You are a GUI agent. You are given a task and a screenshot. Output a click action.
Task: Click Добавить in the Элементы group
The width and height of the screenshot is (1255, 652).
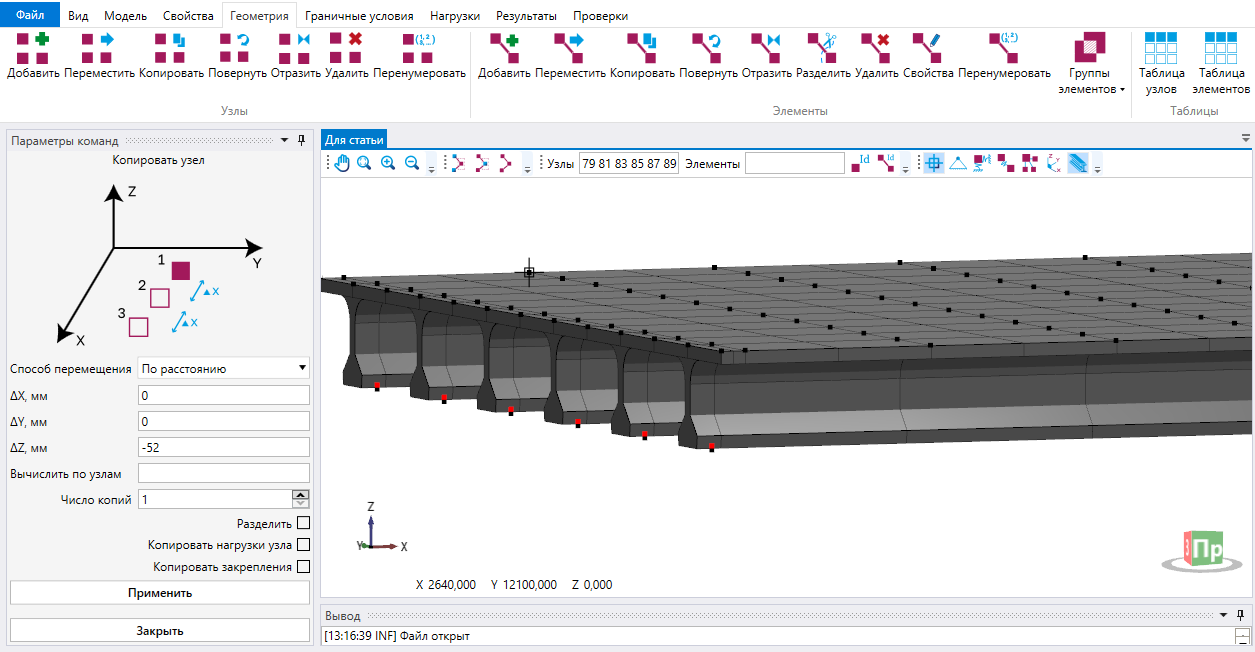click(504, 56)
